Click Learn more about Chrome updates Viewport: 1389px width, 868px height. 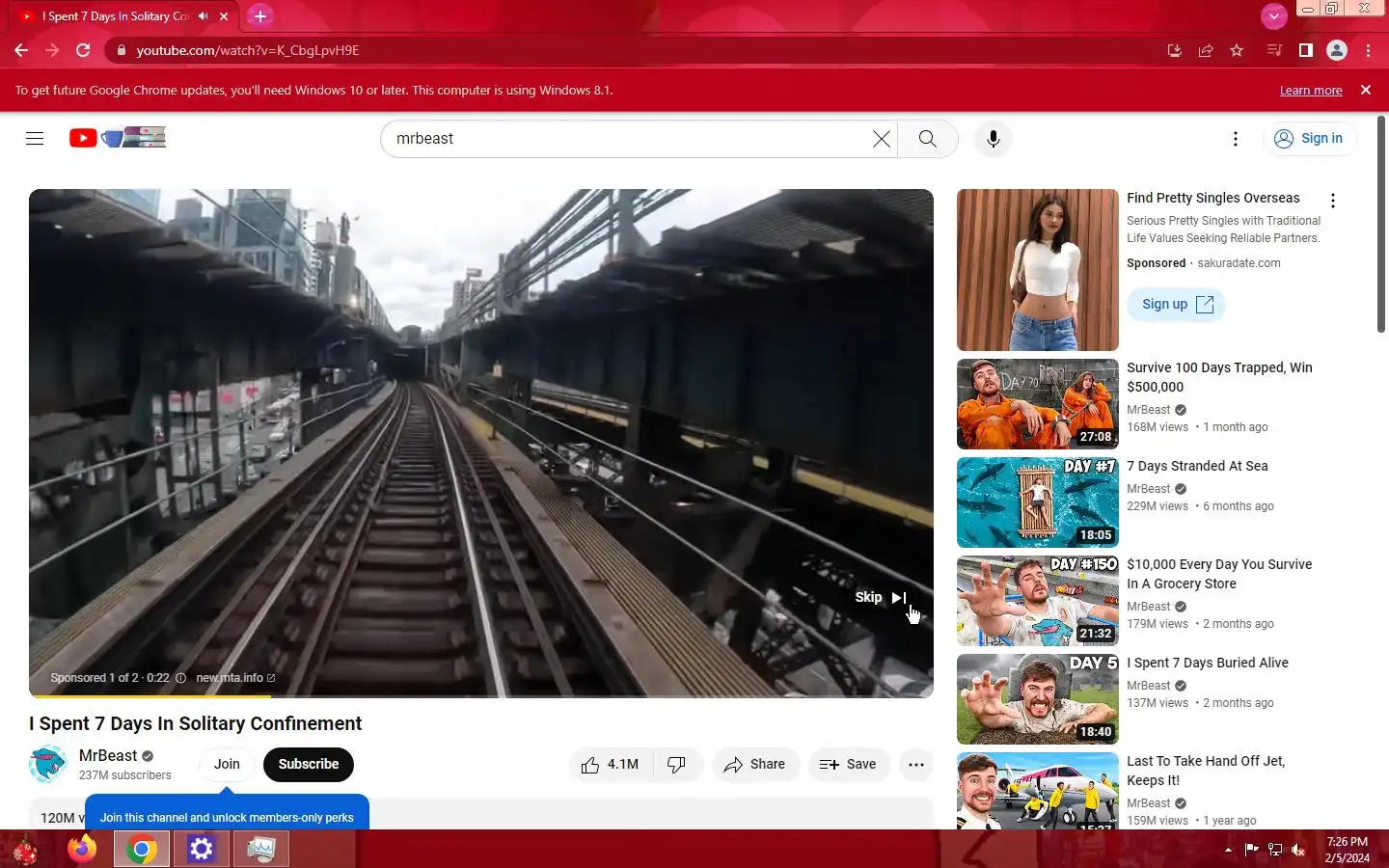pyautogui.click(x=1311, y=90)
